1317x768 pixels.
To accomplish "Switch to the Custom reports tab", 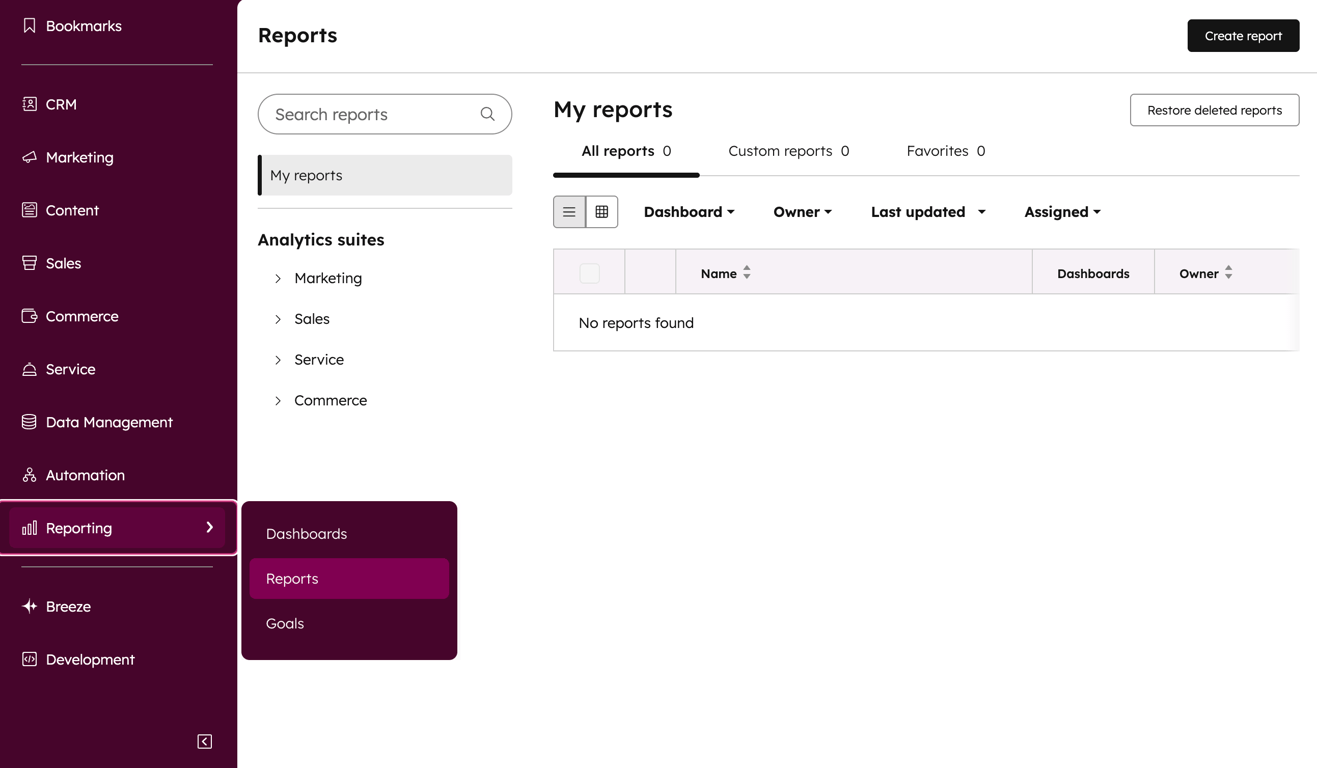I will (788, 151).
